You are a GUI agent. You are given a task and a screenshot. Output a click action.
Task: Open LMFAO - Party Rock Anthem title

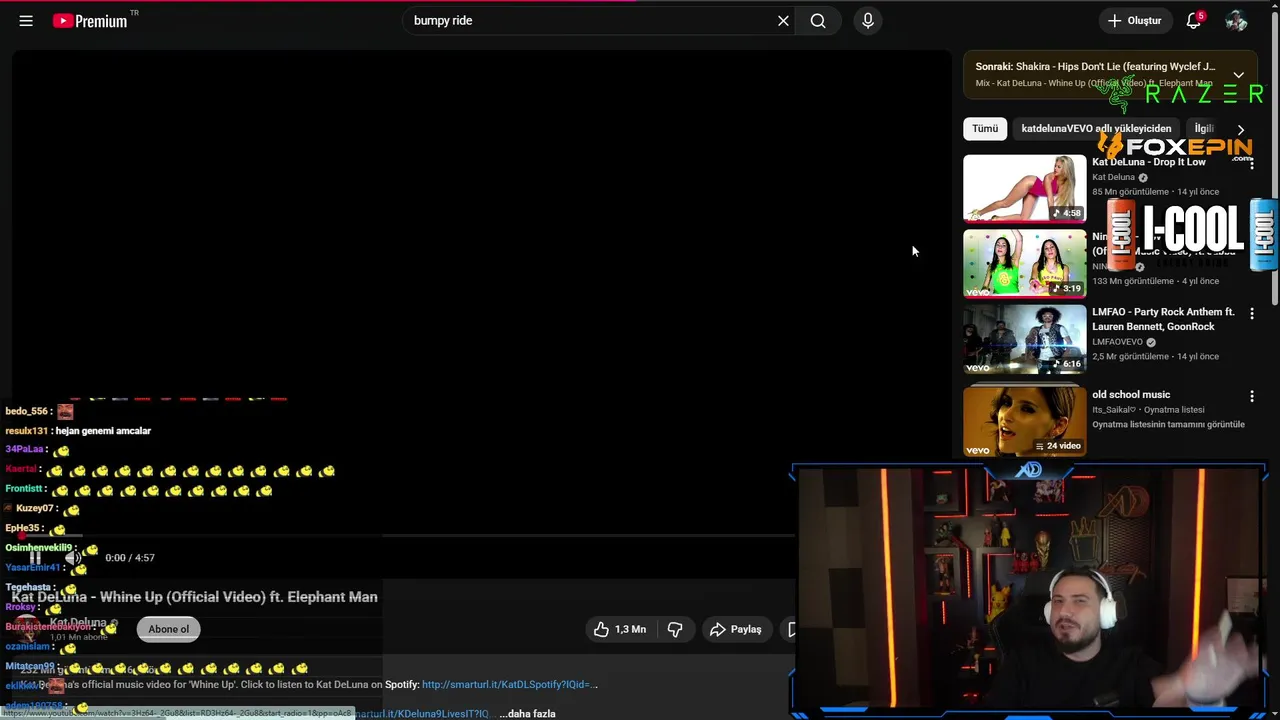(1163, 319)
